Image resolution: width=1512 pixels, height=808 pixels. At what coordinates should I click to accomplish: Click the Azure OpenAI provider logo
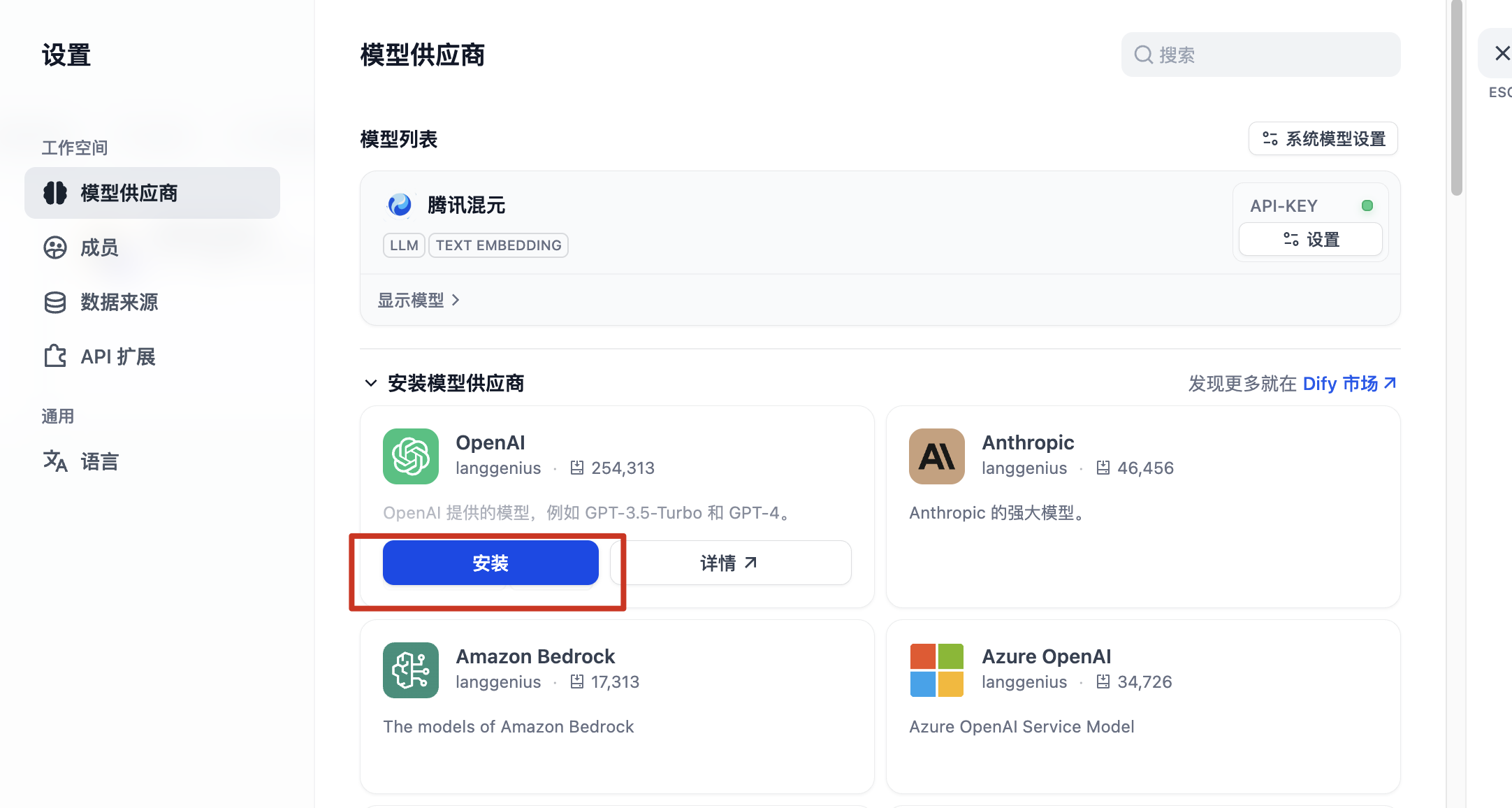pyautogui.click(x=936, y=670)
